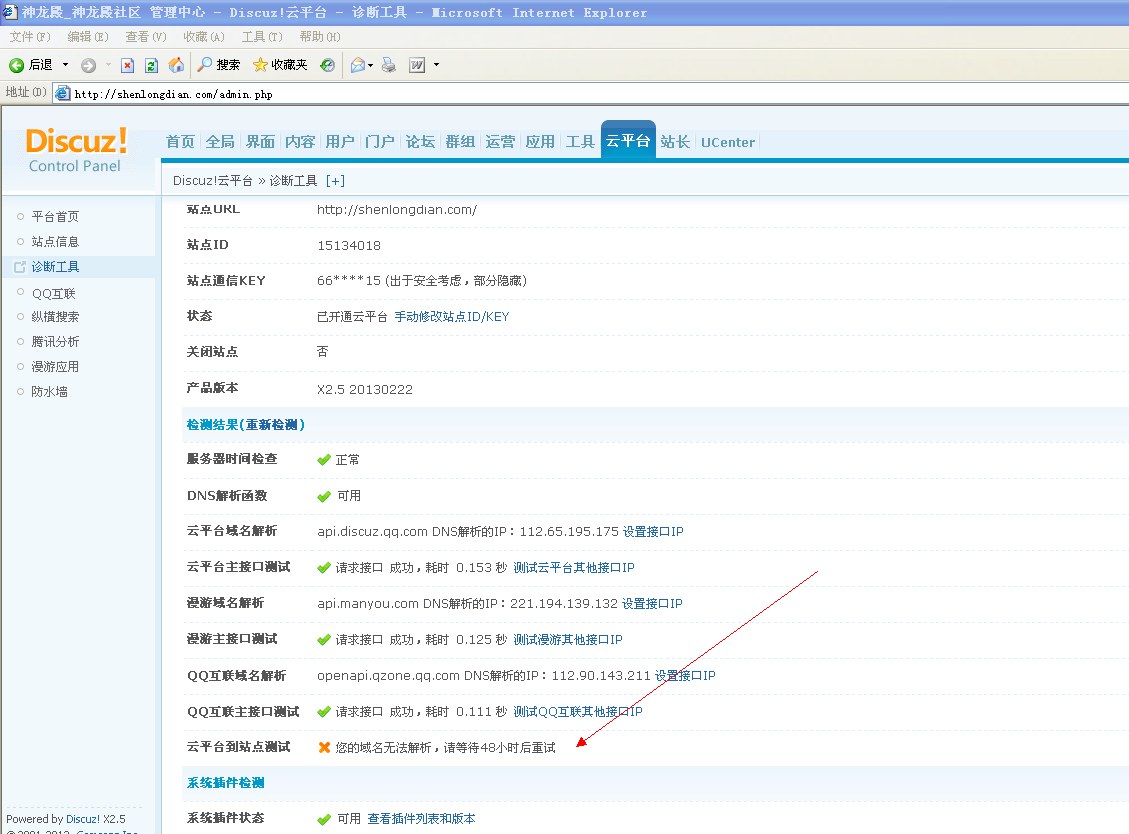Open the Forward history dropdown arrow
The image size is (1129, 834).
[109, 65]
